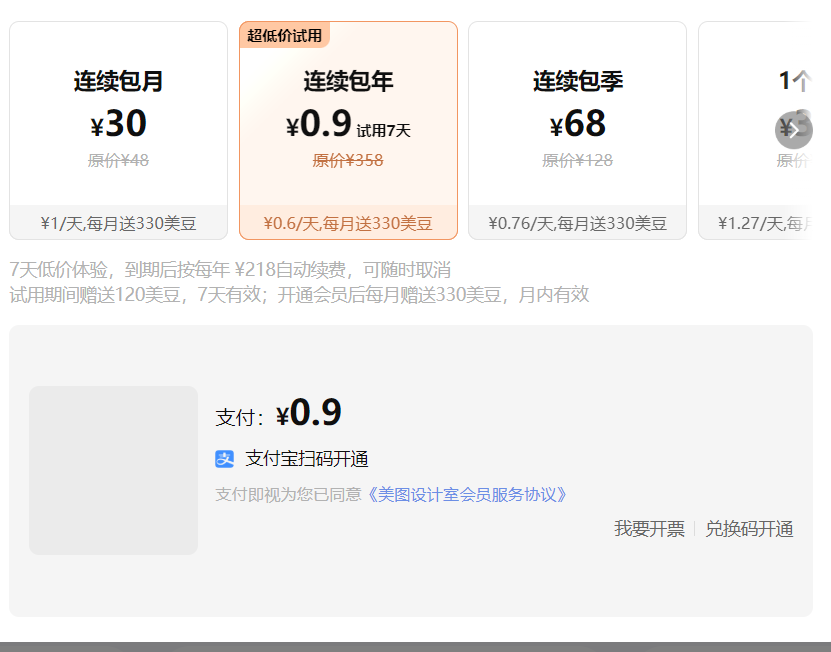Viewport: 831px width, 652px height.
Task: Select the 连续包季 ¥68 plan card
Action: [x=577, y=130]
